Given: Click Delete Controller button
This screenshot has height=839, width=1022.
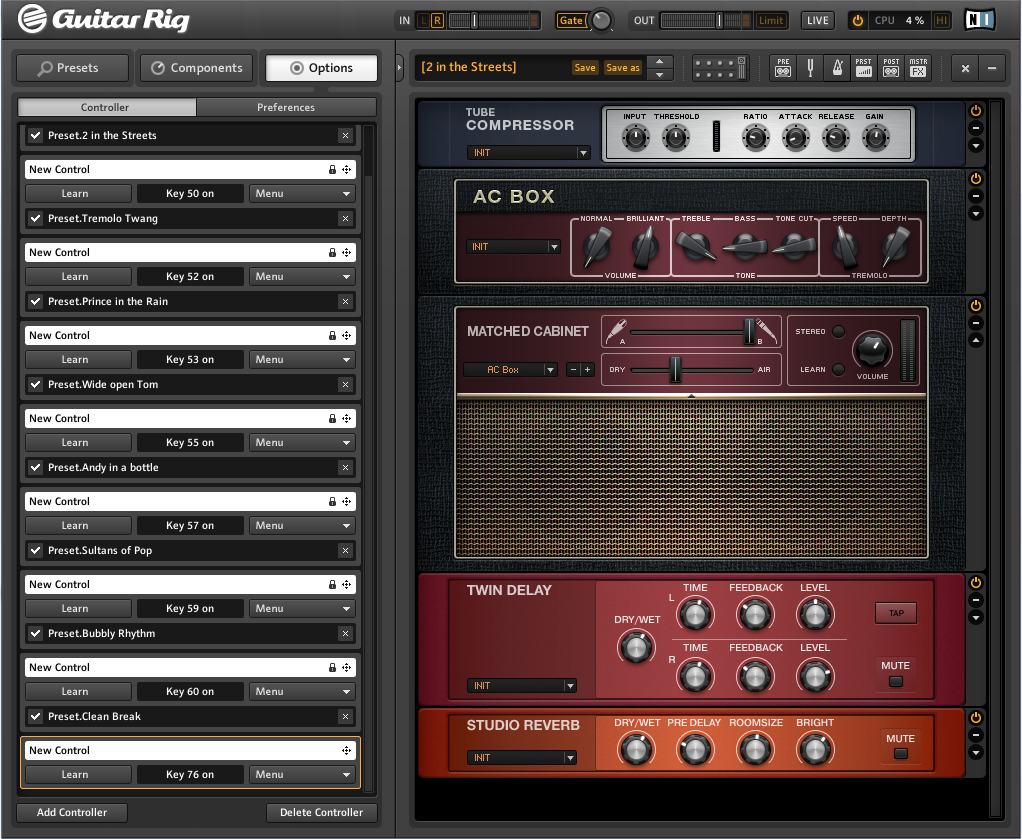Looking at the screenshot, I should [x=321, y=812].
